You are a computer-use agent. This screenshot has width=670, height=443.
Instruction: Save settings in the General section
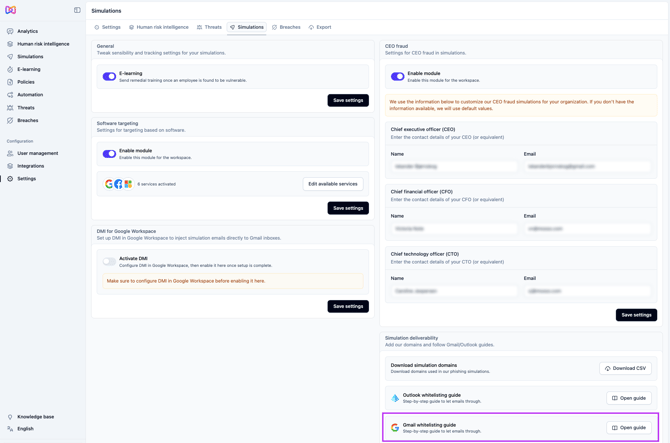[348, 100]
